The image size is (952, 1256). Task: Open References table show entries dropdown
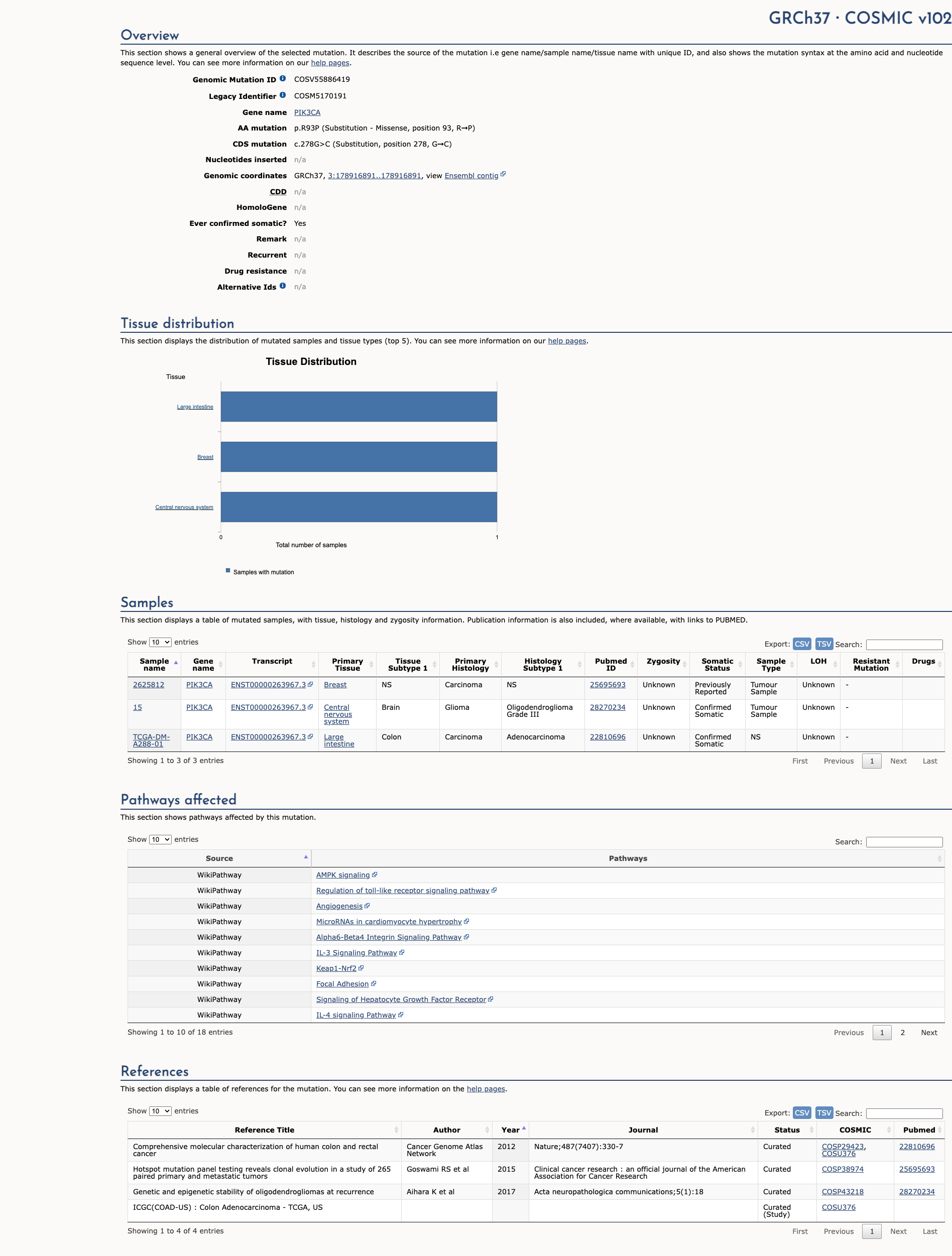pos(160,1110)
